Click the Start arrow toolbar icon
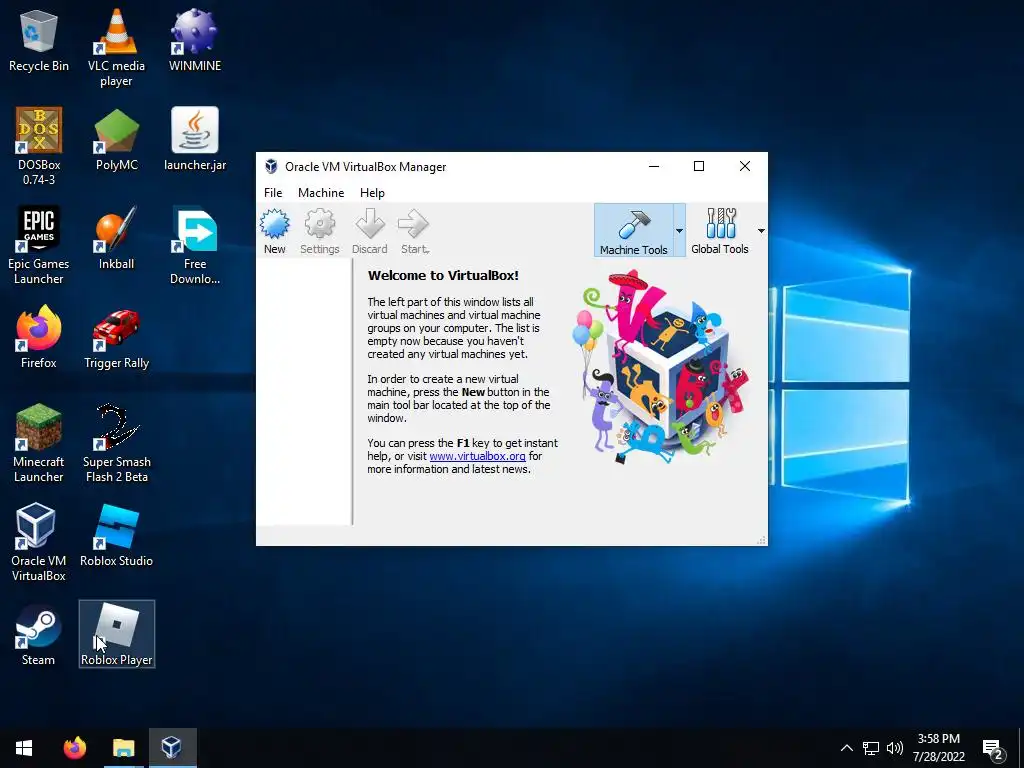The width and height of the screenshot is (1024, 768). (x=415, y=231)
